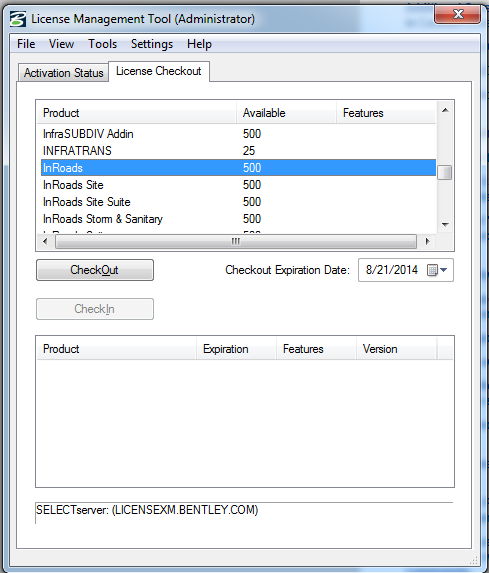Open the File menu
Screen dimensions: 489x573
(26, 44)
